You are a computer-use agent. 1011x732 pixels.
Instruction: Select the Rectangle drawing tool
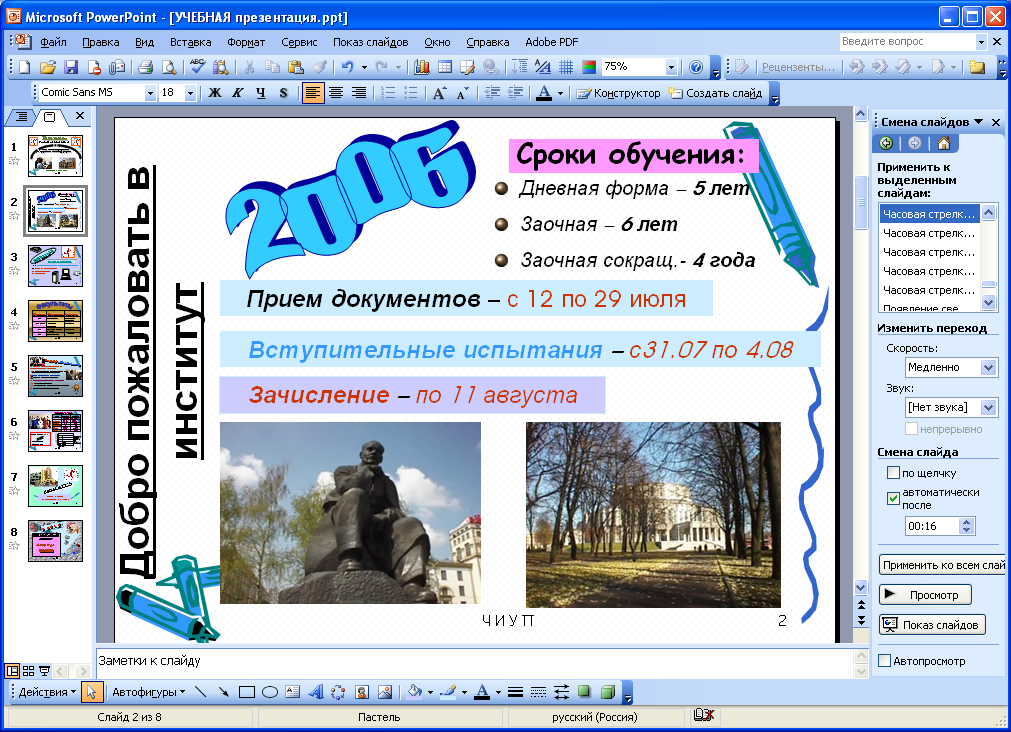(x=246, y=692)
